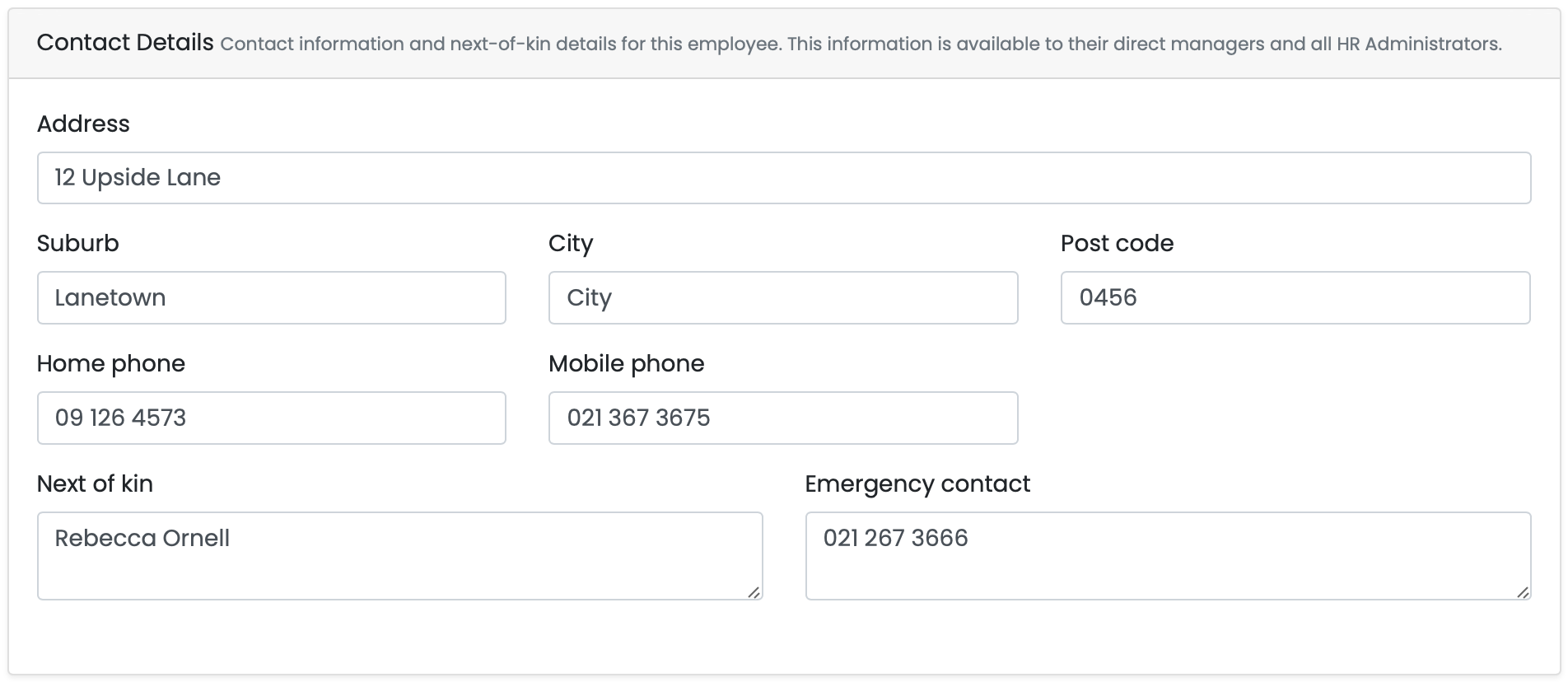Click inside the Emergency contact text area
This screenshot has height=682, width=1568.
tap(1167, 556)
